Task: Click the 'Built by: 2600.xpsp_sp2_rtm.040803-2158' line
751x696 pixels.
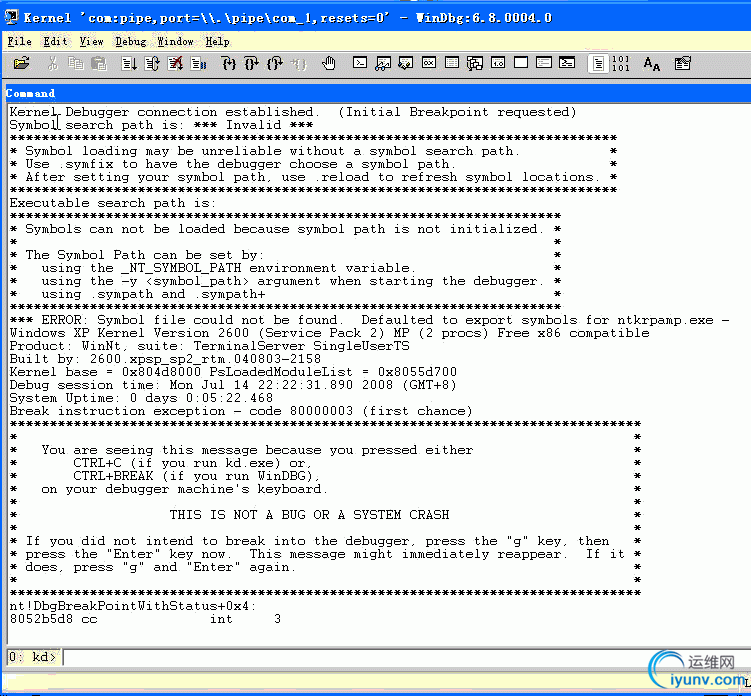Action: pyautogui.click(x=165, y=359)
